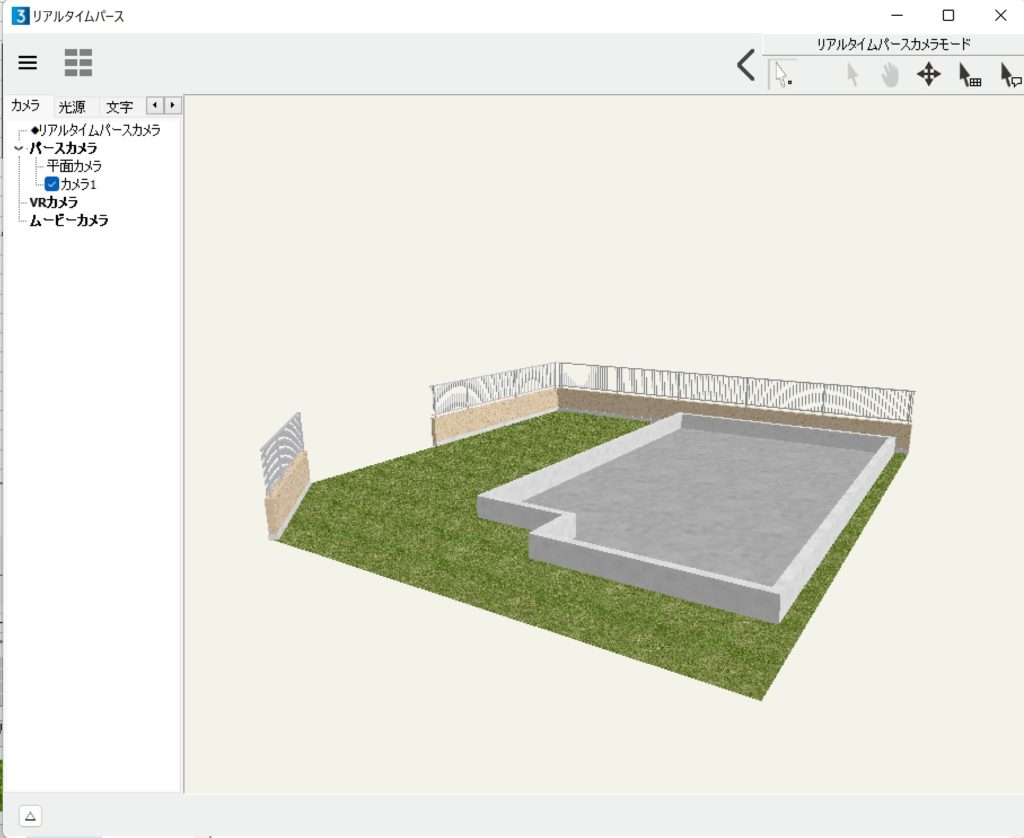Select the リアルタイムパースカメラ tree item

[98, 130]
